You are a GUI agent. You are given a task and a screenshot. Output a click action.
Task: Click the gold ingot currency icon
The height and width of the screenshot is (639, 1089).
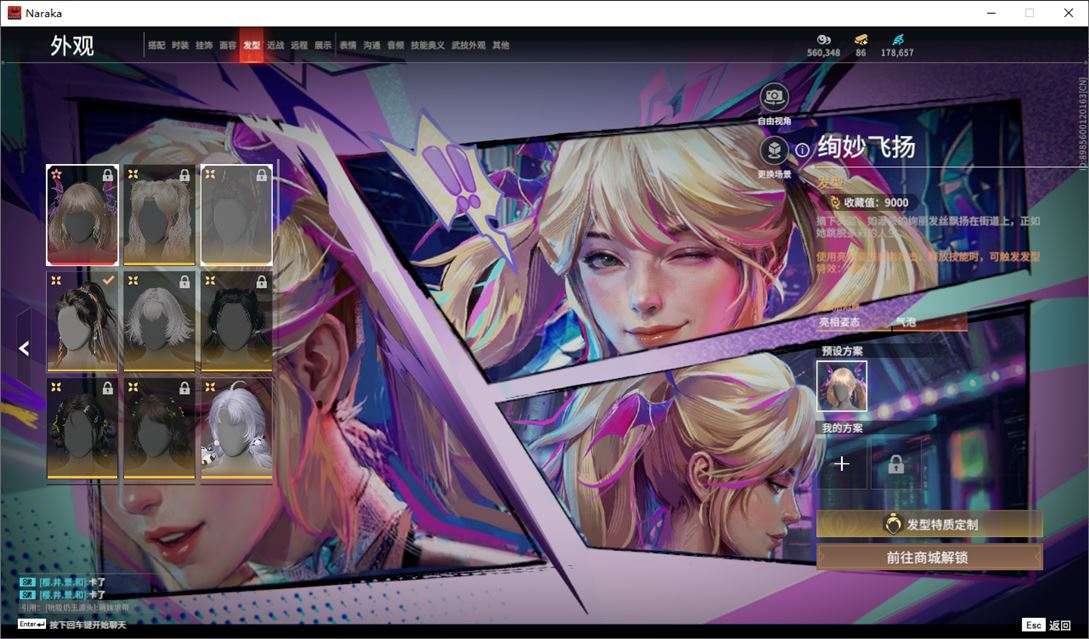861,40
